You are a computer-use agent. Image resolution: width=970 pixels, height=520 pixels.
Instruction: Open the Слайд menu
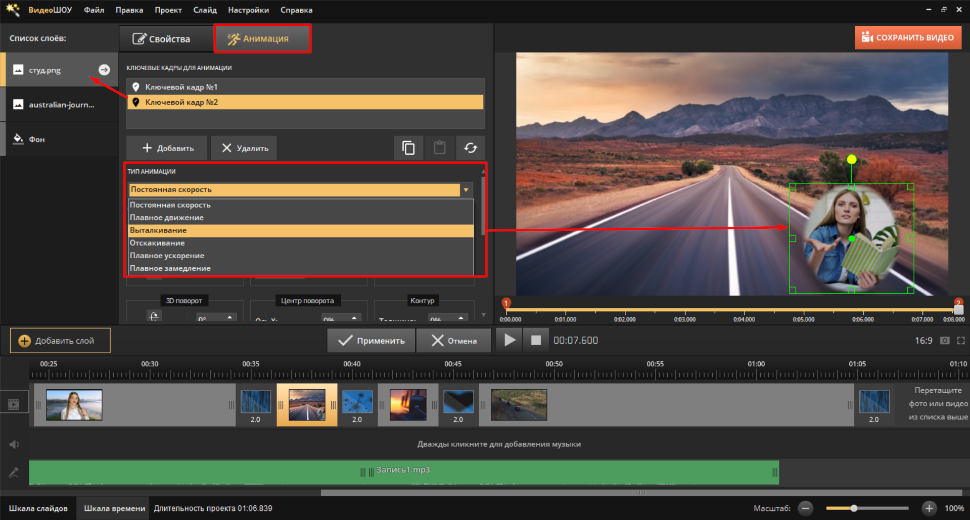(205, 10)
